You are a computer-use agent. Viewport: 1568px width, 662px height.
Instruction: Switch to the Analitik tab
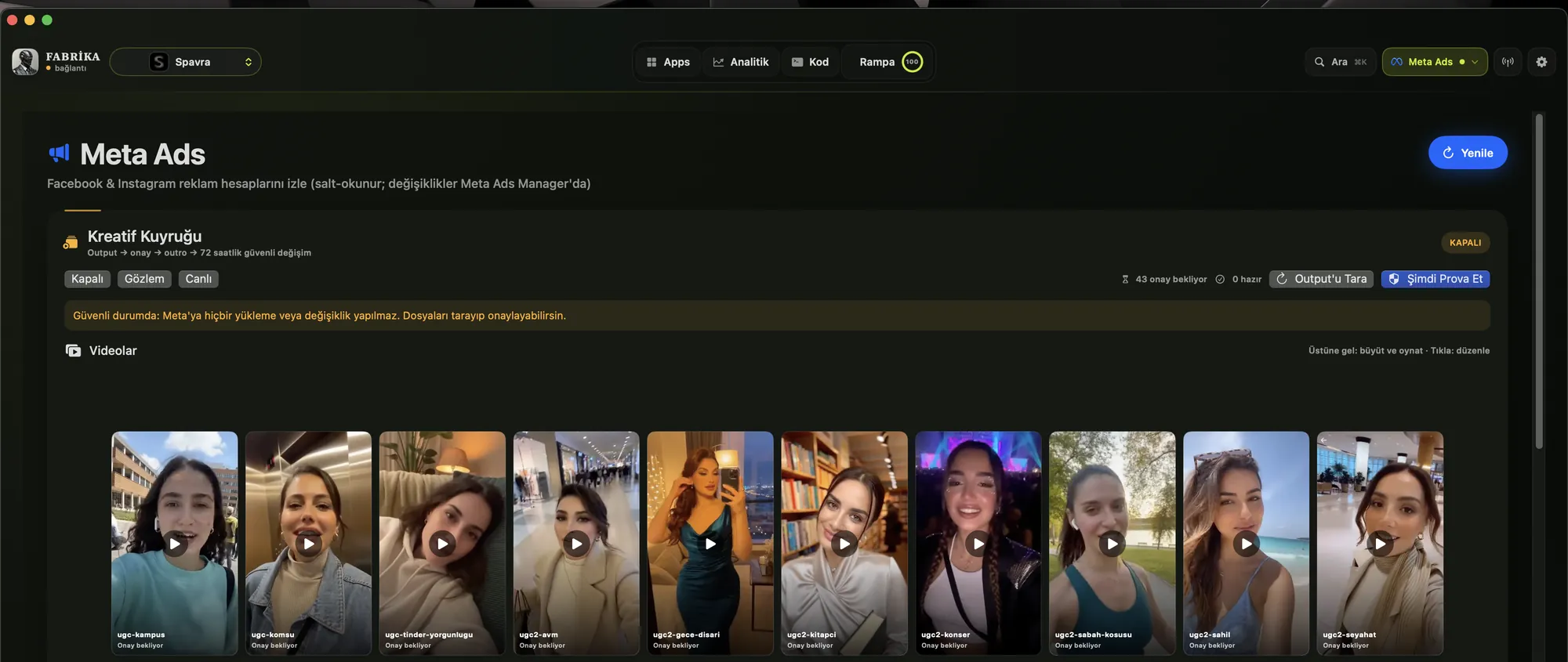(x=741, y=62)
